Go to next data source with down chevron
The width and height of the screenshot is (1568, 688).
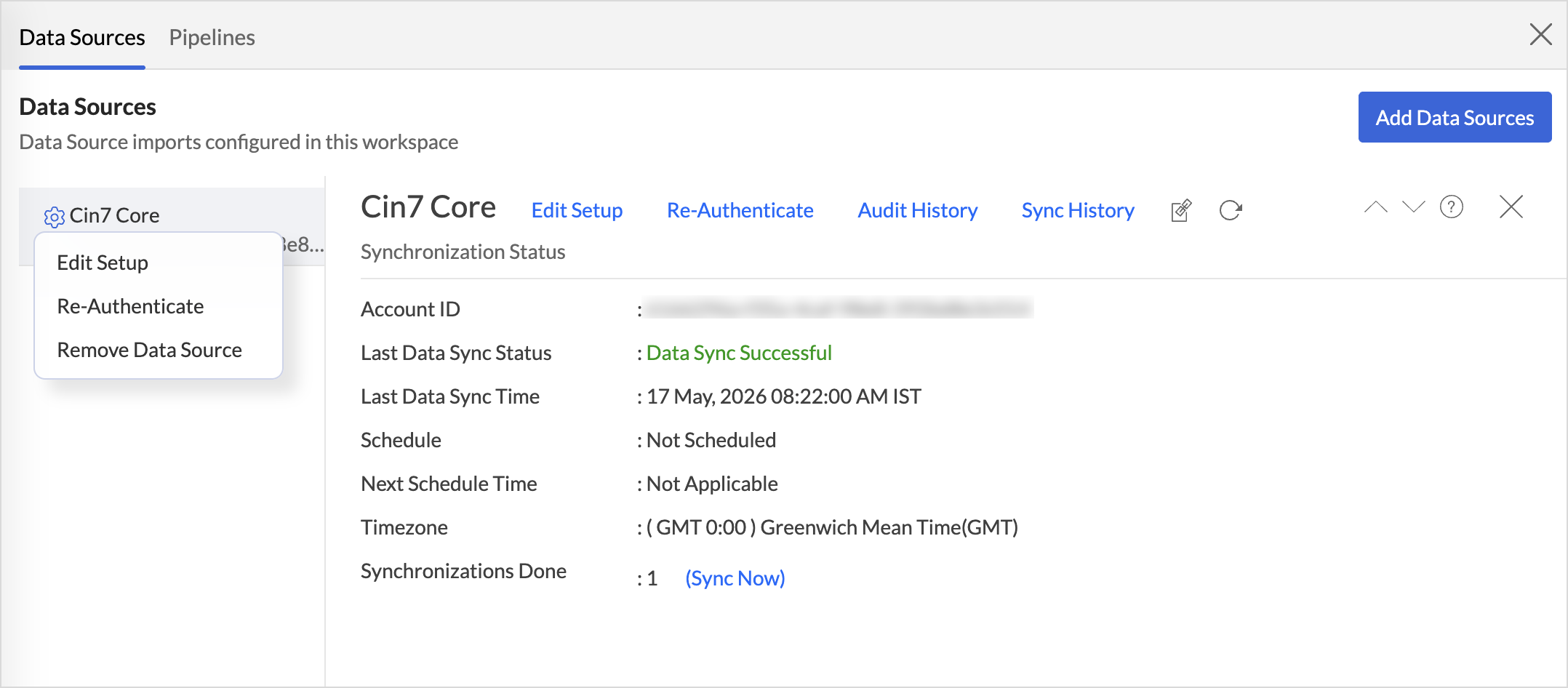(1413, 207)
